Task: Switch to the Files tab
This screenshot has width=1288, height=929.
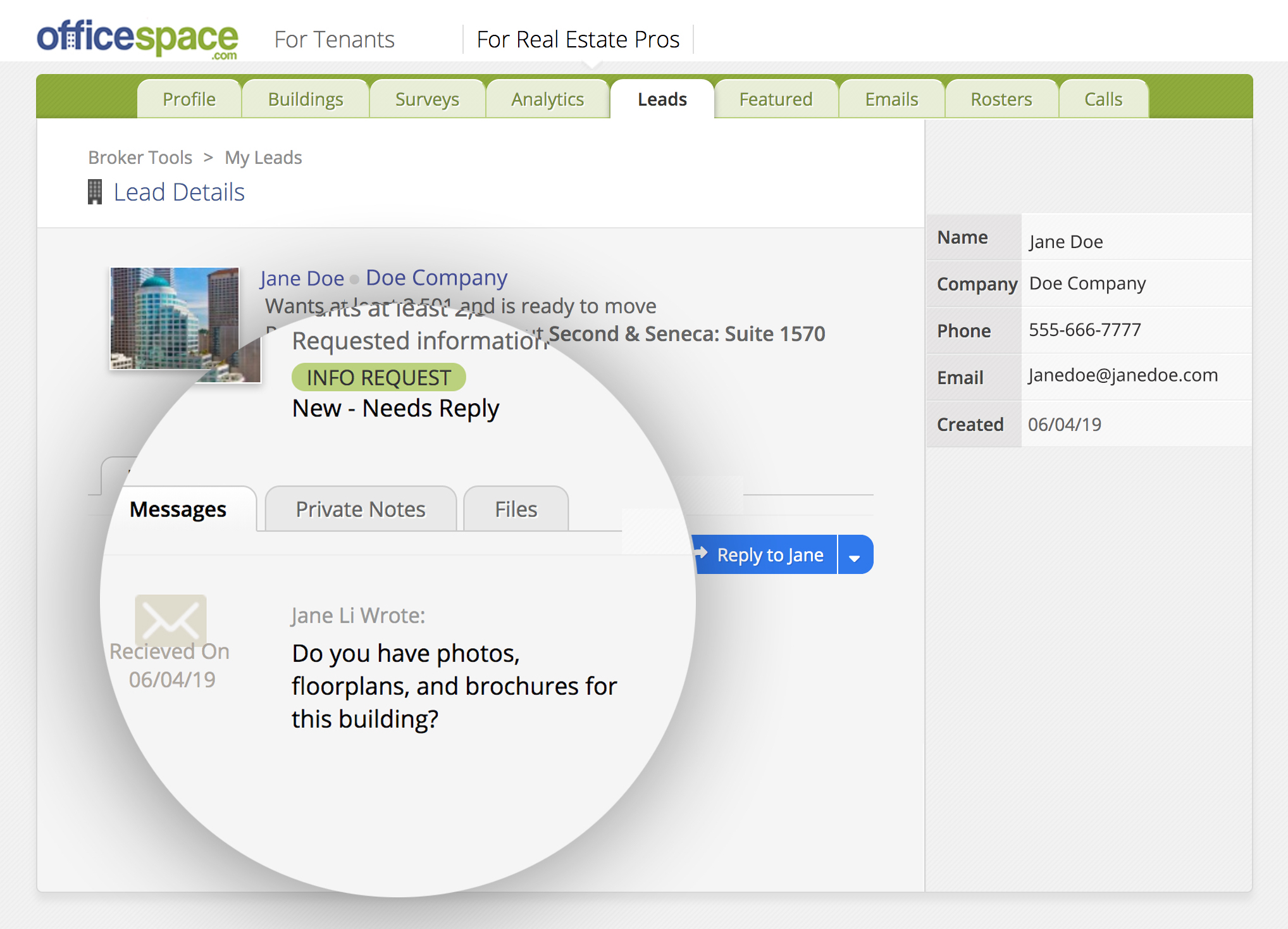Action: tap(515, 509)
